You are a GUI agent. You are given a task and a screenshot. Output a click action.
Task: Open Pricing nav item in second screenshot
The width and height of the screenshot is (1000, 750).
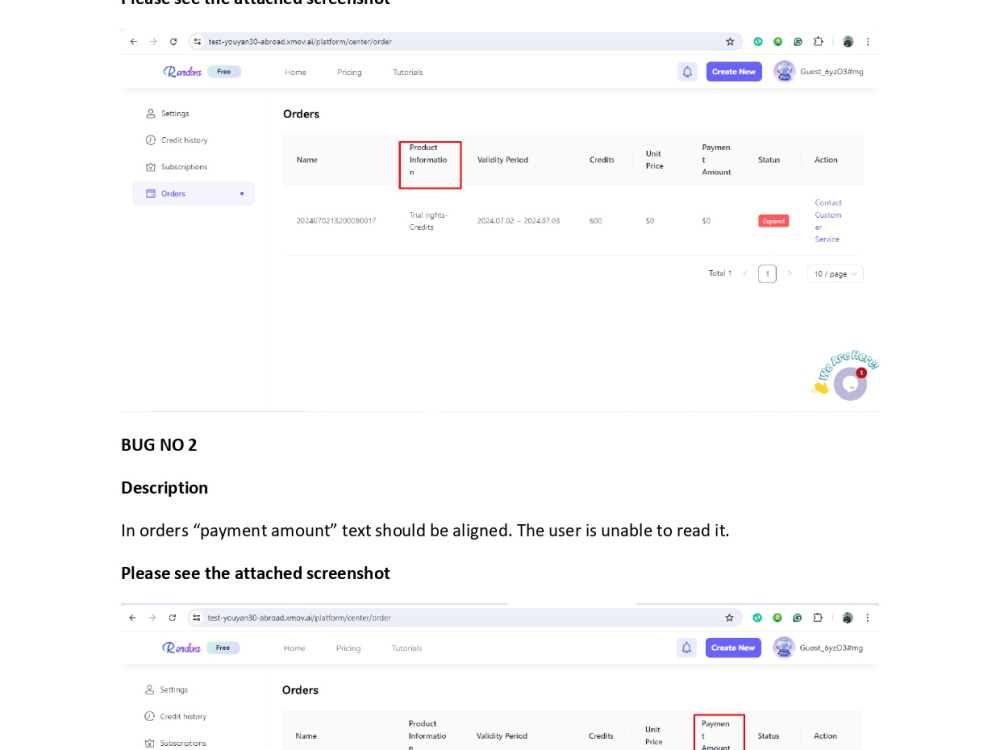(x=348, y=648)
